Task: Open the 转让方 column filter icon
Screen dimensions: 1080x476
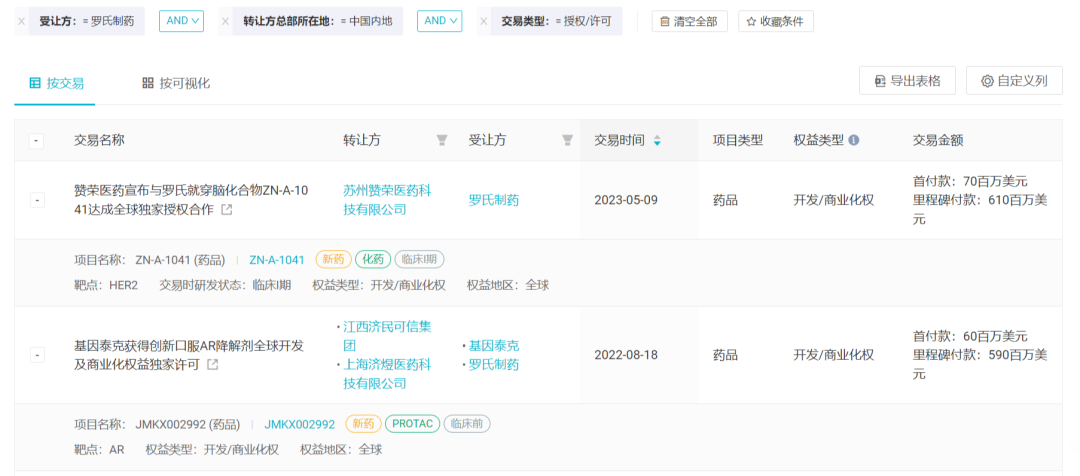Action: click(x=442, y=141)
